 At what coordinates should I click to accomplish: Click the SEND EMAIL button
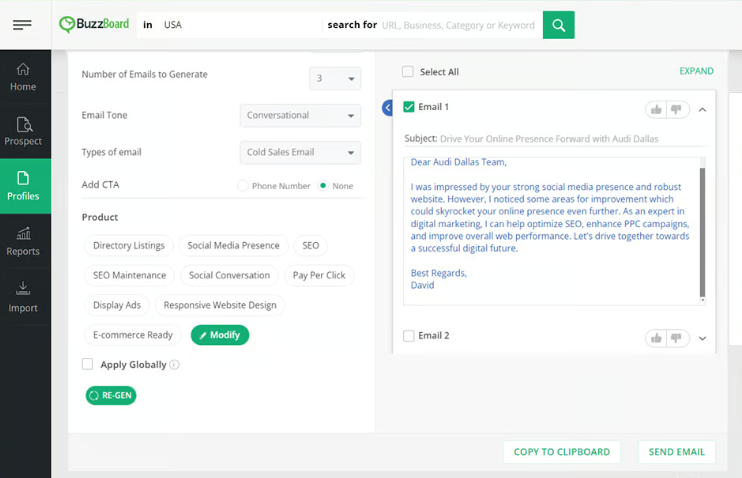[677, 452]
